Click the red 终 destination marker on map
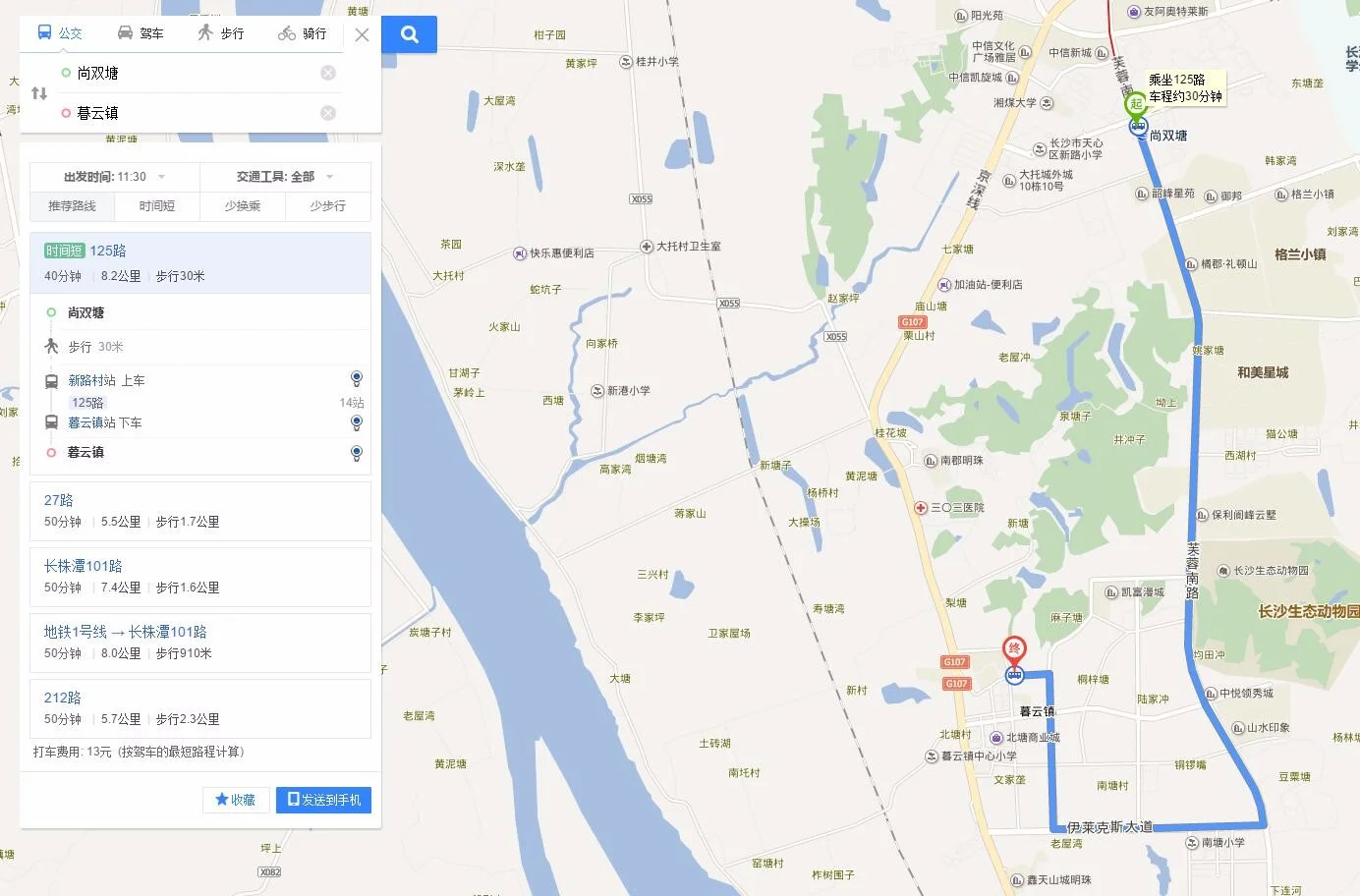The width and height of the screenshot is (1360, 896). point(1014,650)
